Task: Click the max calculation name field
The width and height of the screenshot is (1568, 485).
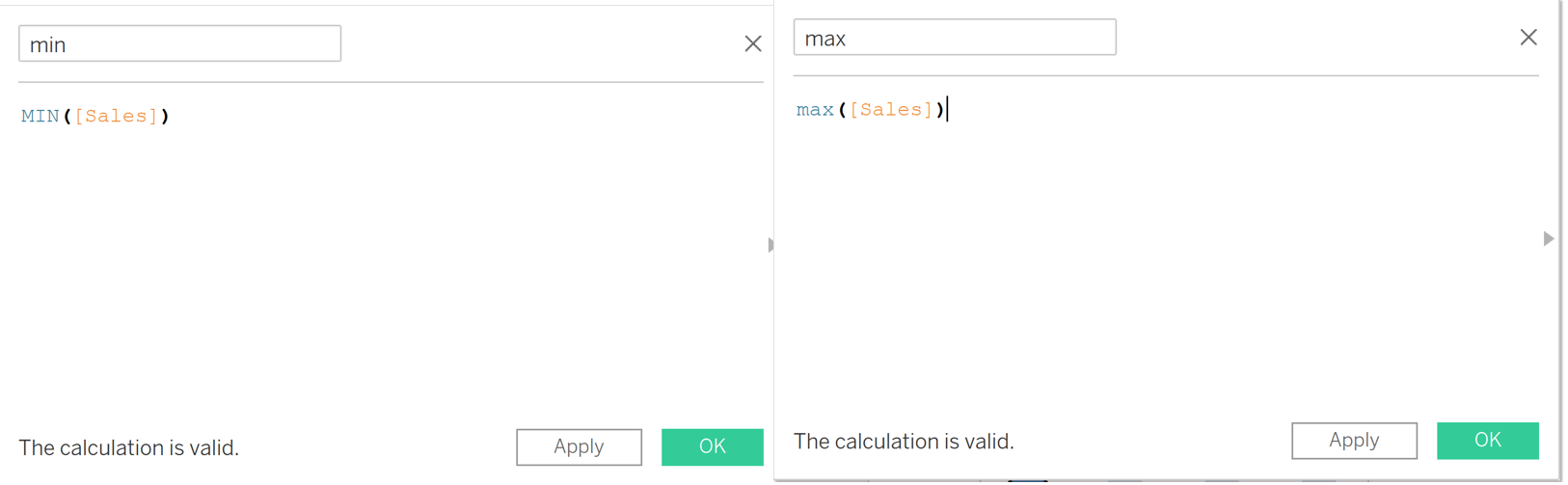Action: [955, 38]
